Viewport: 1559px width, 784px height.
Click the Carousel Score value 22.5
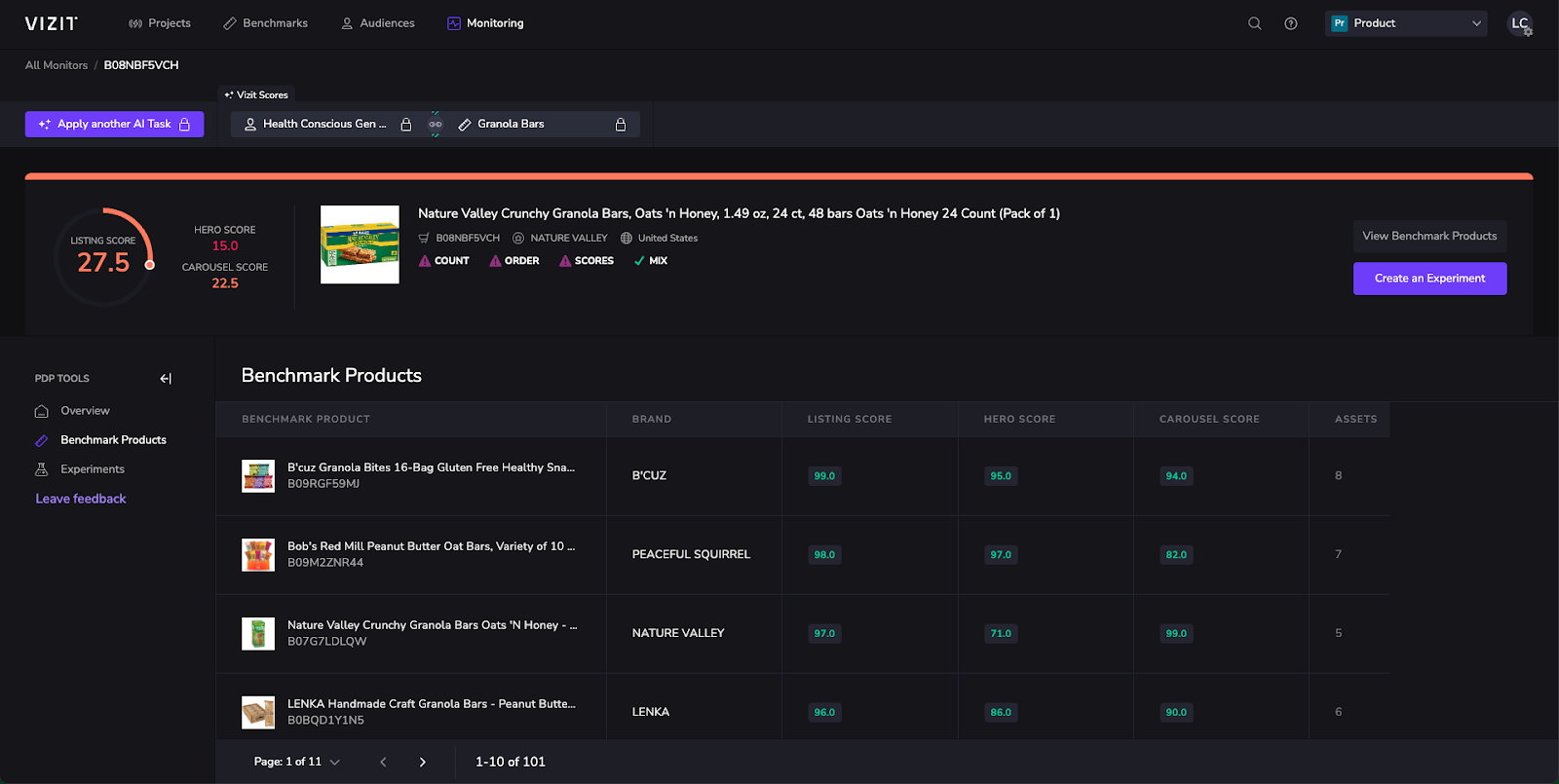[x=225, y=283]
